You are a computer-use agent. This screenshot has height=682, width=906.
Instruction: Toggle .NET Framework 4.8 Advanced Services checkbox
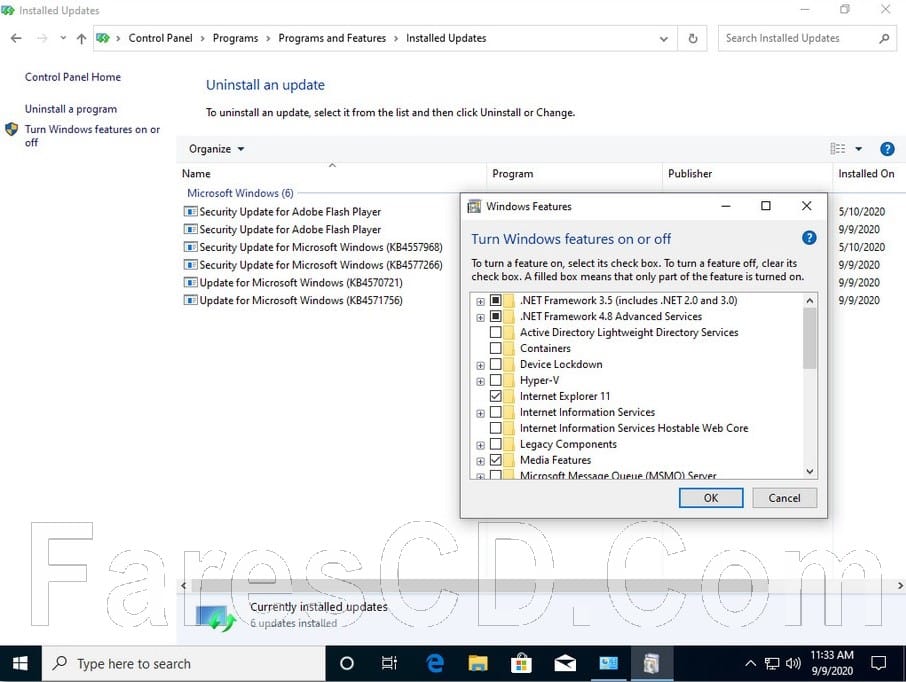coord(495,316)
